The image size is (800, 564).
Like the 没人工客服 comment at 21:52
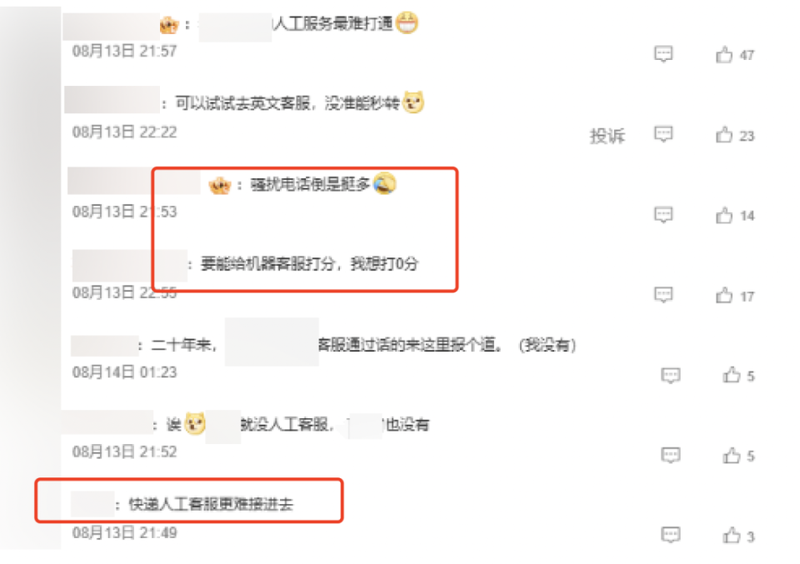pyautogui.click(x=732, y=455)
